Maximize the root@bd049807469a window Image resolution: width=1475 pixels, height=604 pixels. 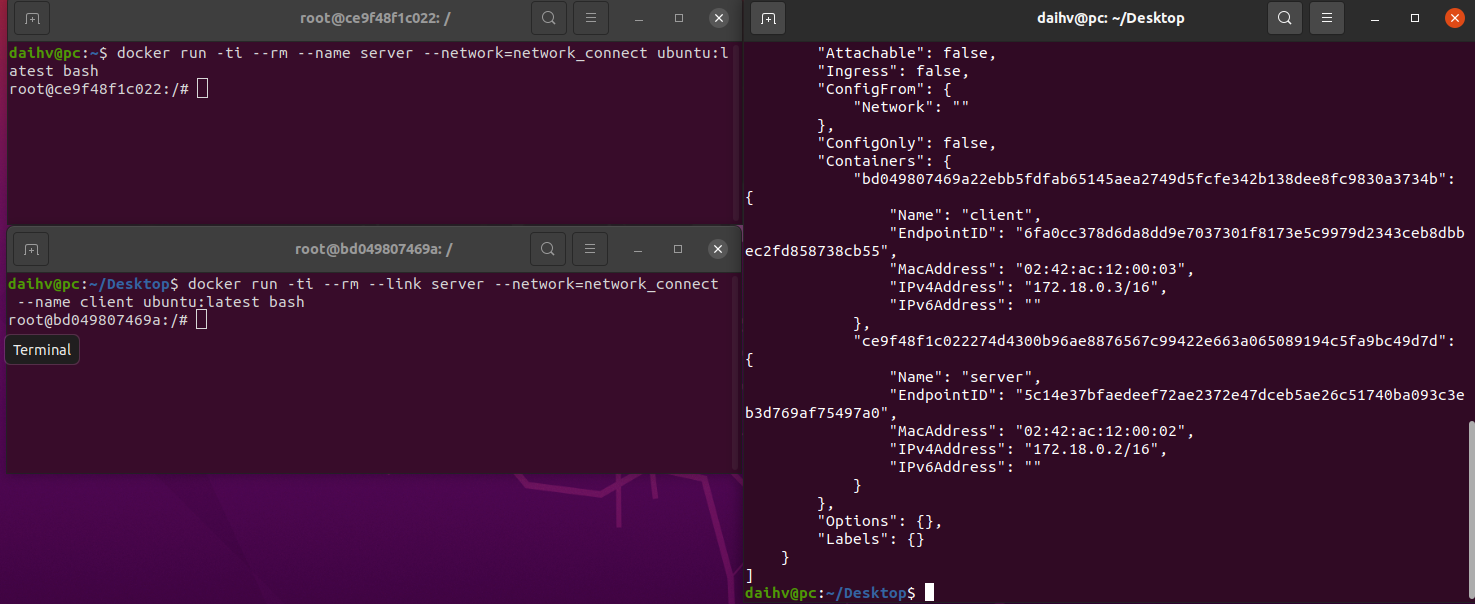677,249
